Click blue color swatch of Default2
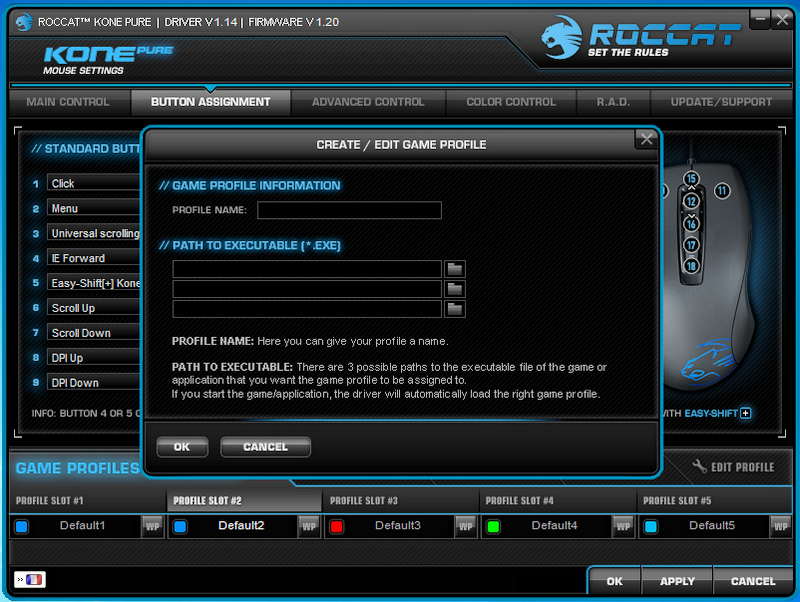This screenshot has width=800, height=602. tap(180, 526)
